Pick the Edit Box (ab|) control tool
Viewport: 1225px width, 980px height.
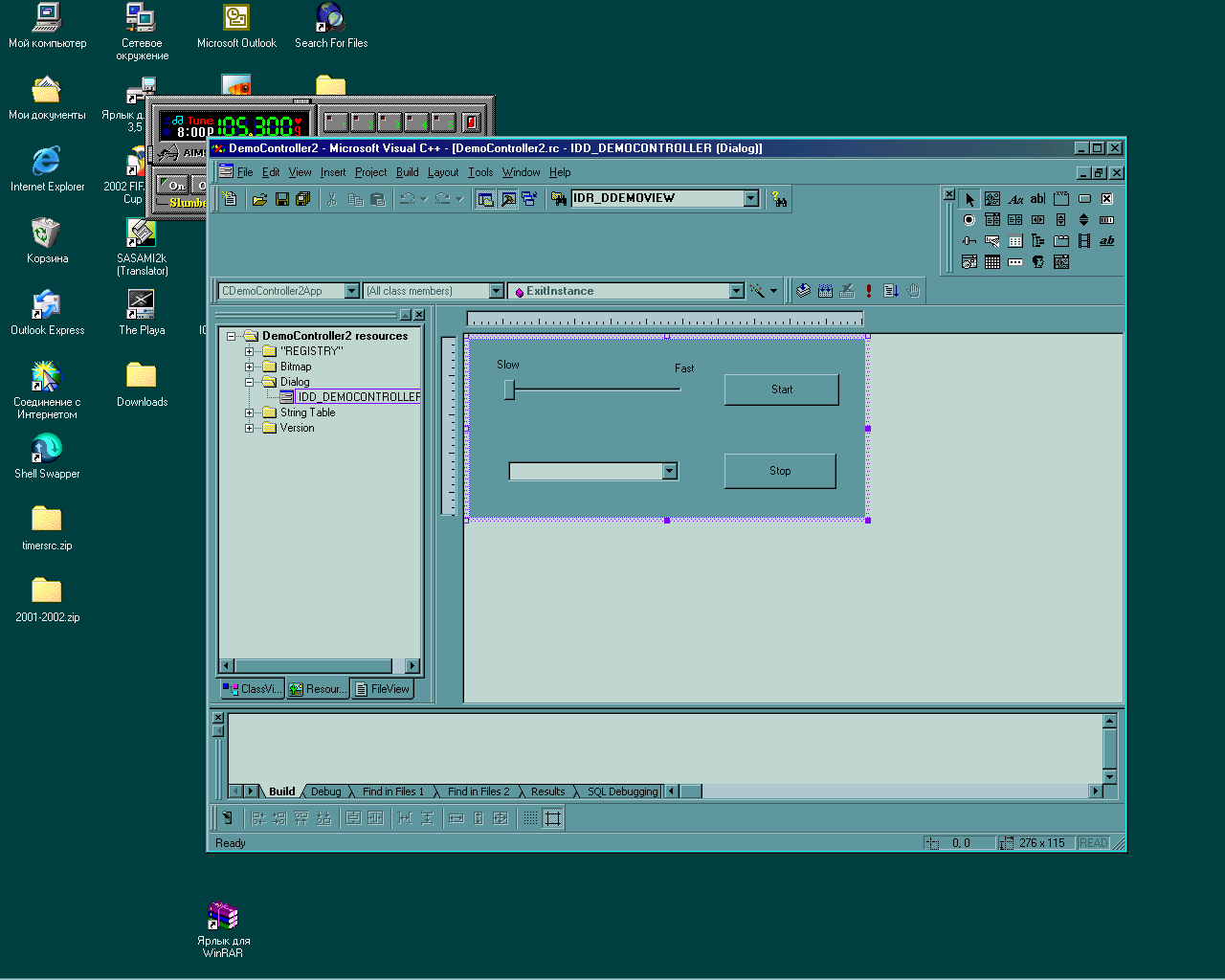click(x=1037, y=199)
